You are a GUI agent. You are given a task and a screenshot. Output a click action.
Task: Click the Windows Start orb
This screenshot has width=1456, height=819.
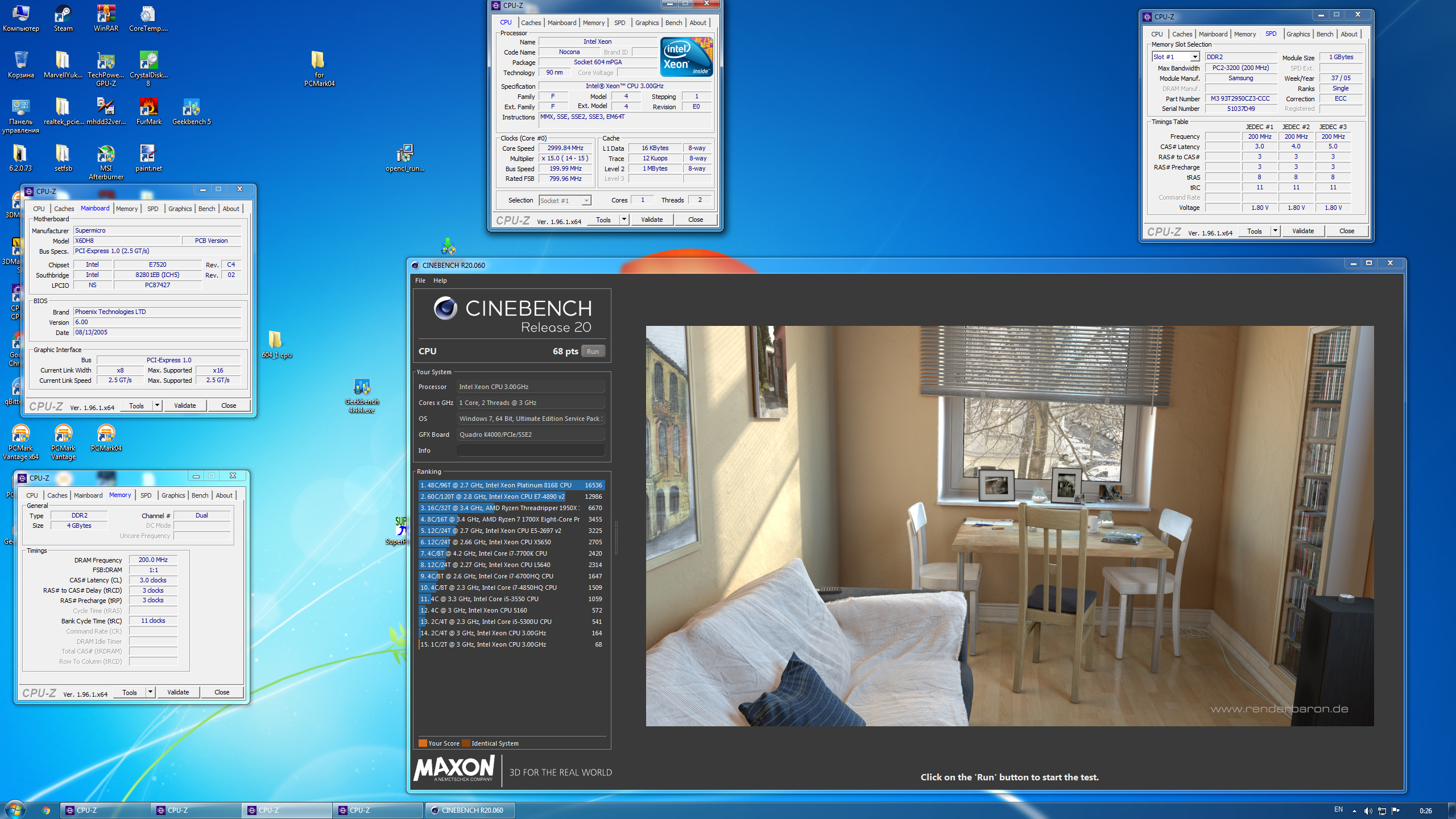[15, 809]
